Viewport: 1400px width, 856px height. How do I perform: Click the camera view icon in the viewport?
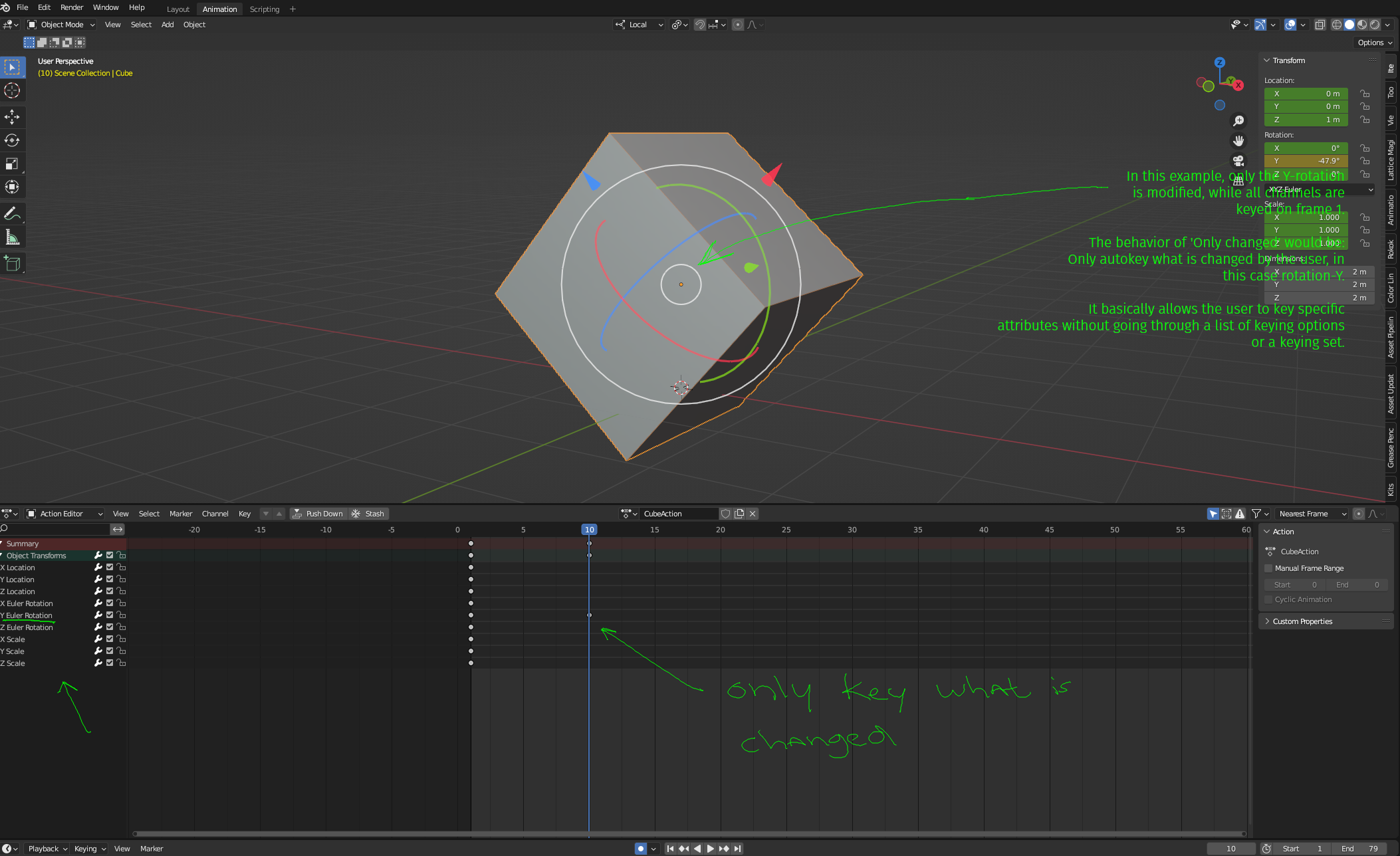click(x=1238, y=161)
